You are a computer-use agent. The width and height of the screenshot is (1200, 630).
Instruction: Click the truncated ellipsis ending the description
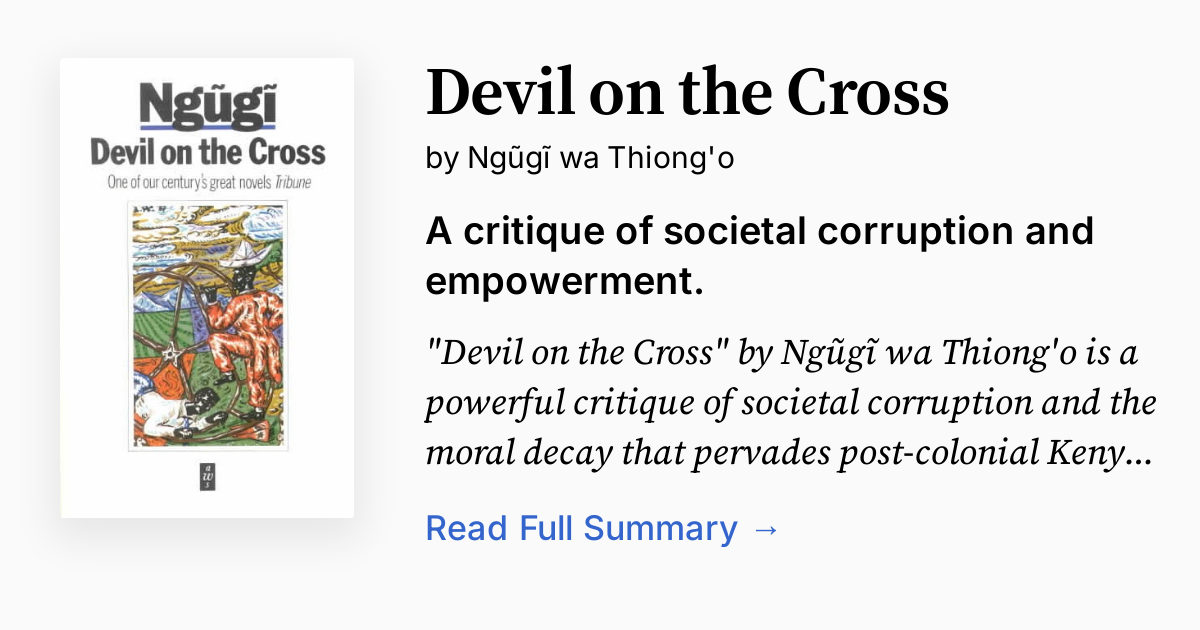point(1143,454)
